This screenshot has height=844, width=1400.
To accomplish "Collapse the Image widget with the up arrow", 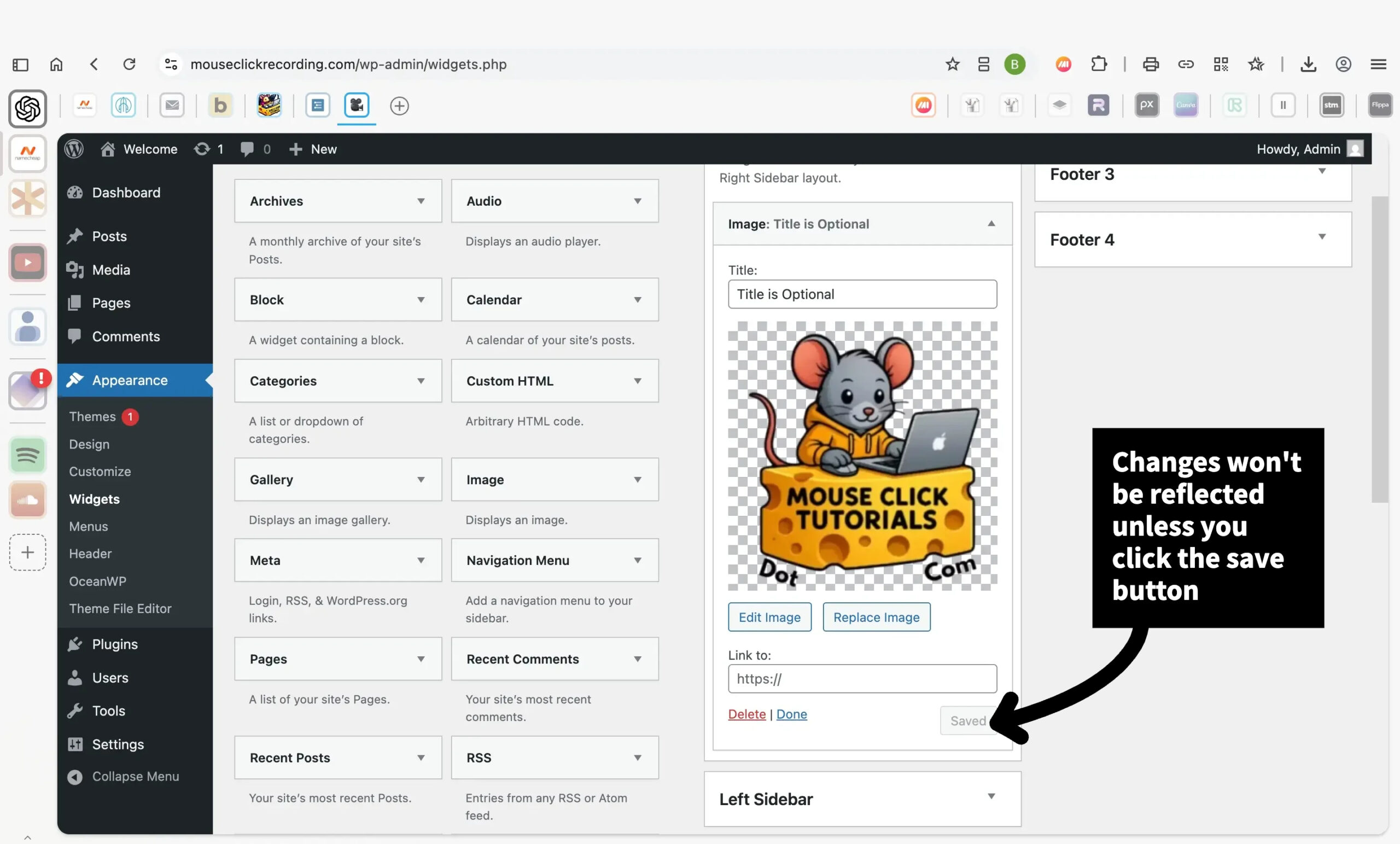I will tap(991, 223).
